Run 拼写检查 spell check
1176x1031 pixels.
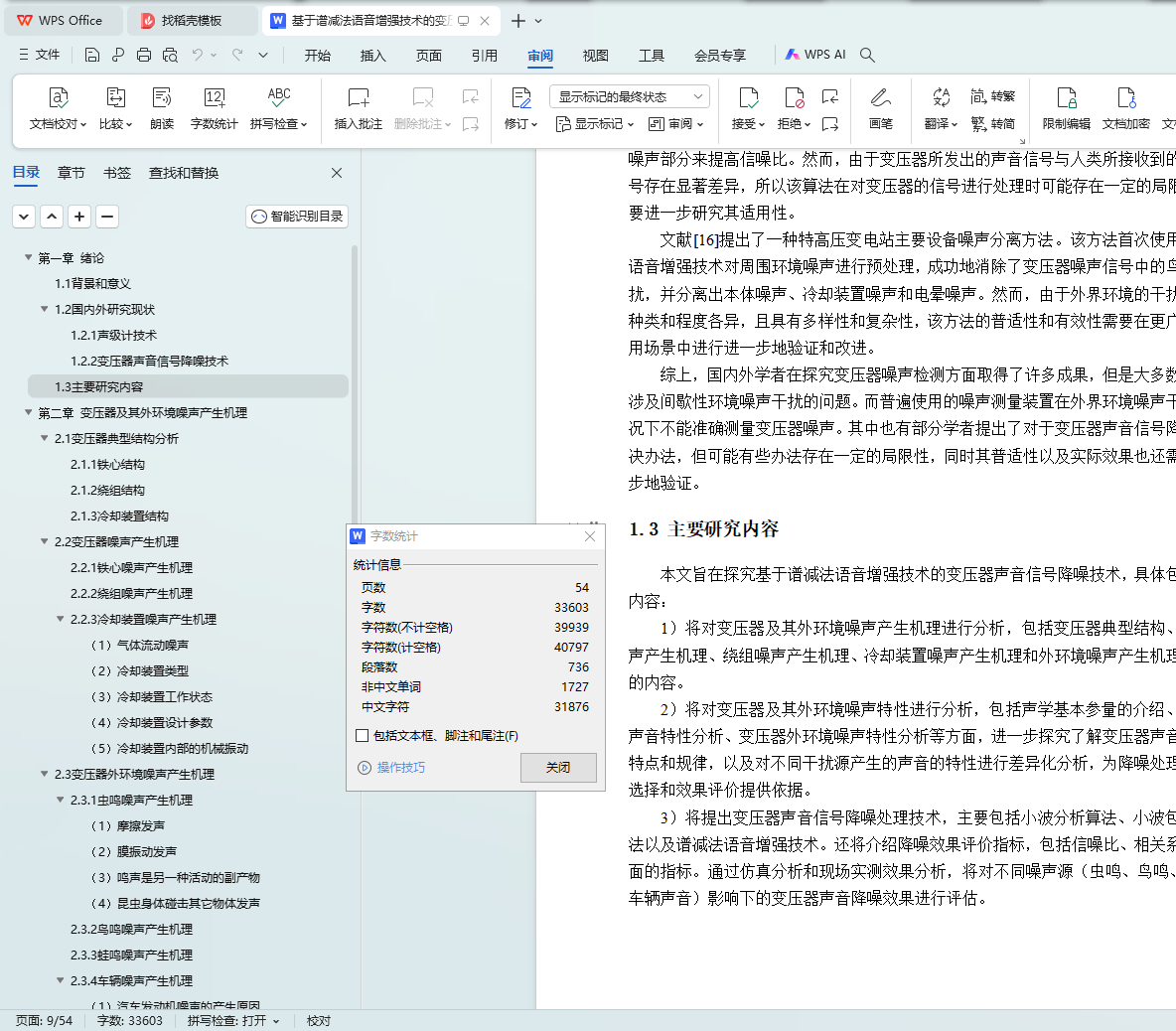pyautogui.click(x=278, y=108)
